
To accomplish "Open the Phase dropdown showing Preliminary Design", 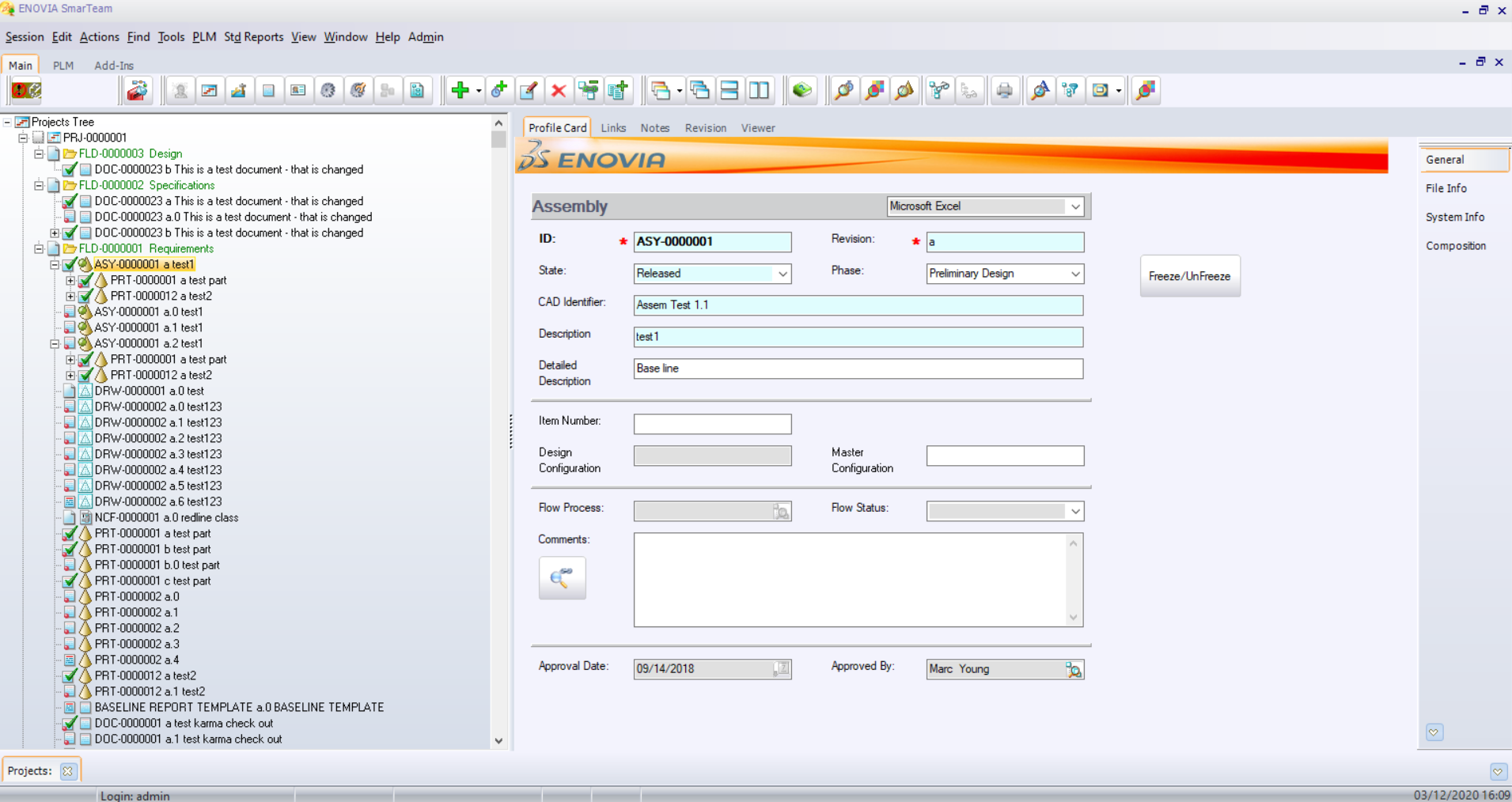I will point(1074,274).
